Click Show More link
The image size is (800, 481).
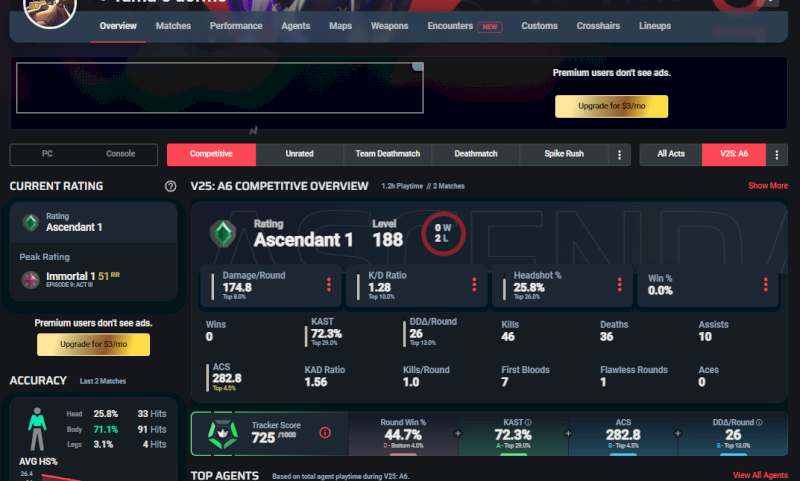768,186
